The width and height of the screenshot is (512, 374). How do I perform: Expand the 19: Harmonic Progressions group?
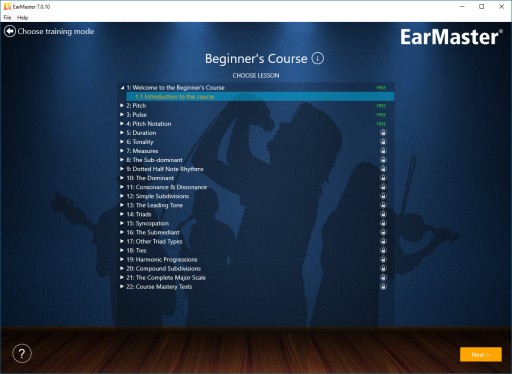pos(122,259)
